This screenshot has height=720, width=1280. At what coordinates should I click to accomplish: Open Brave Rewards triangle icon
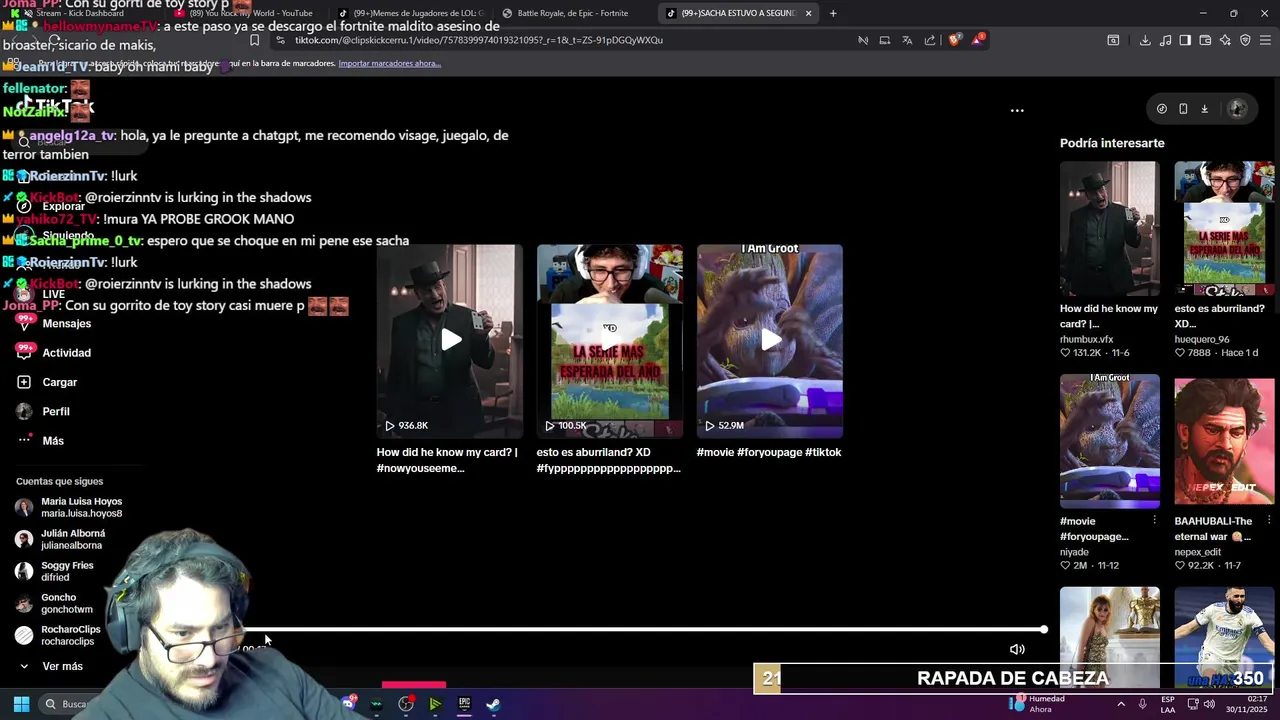[x=979, y=40]
